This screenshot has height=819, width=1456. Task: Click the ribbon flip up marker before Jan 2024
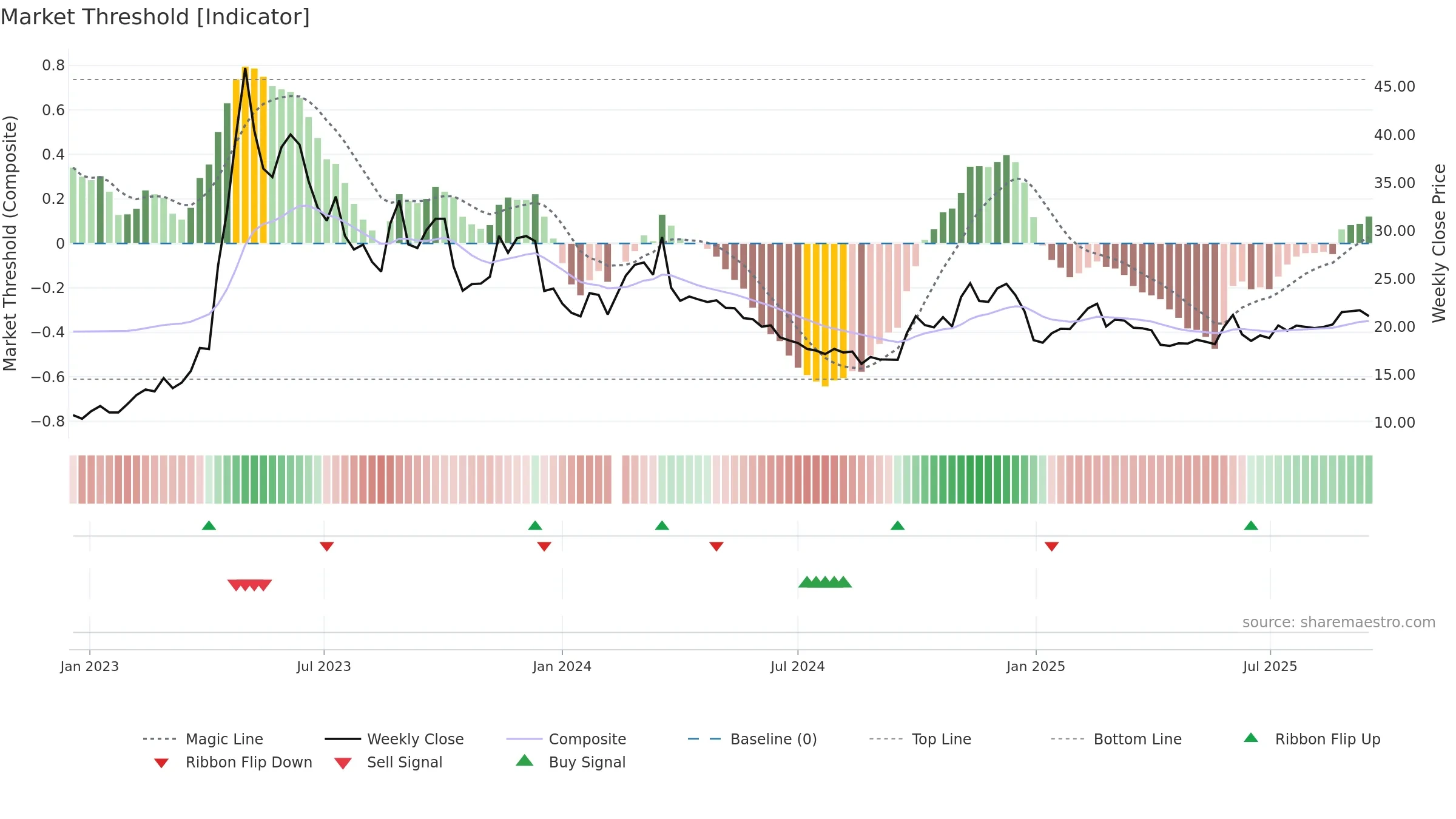click(535, 525)
